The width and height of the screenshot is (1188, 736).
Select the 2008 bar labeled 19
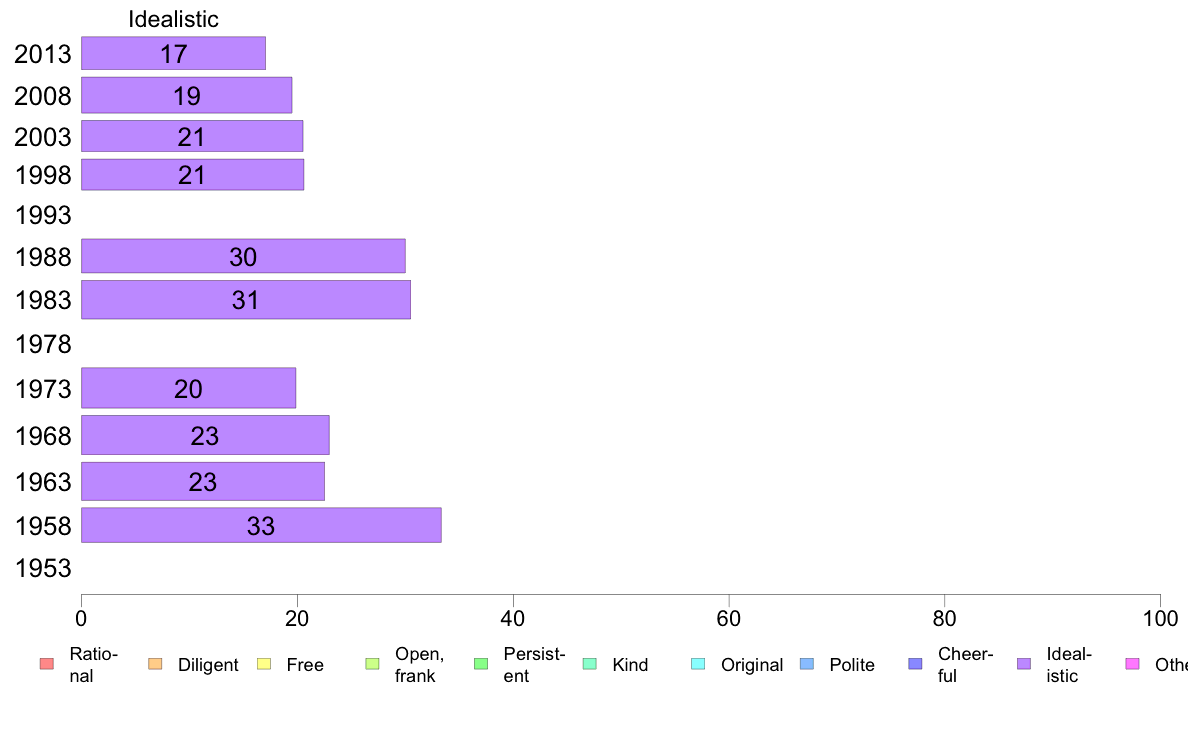pos(186,95)
